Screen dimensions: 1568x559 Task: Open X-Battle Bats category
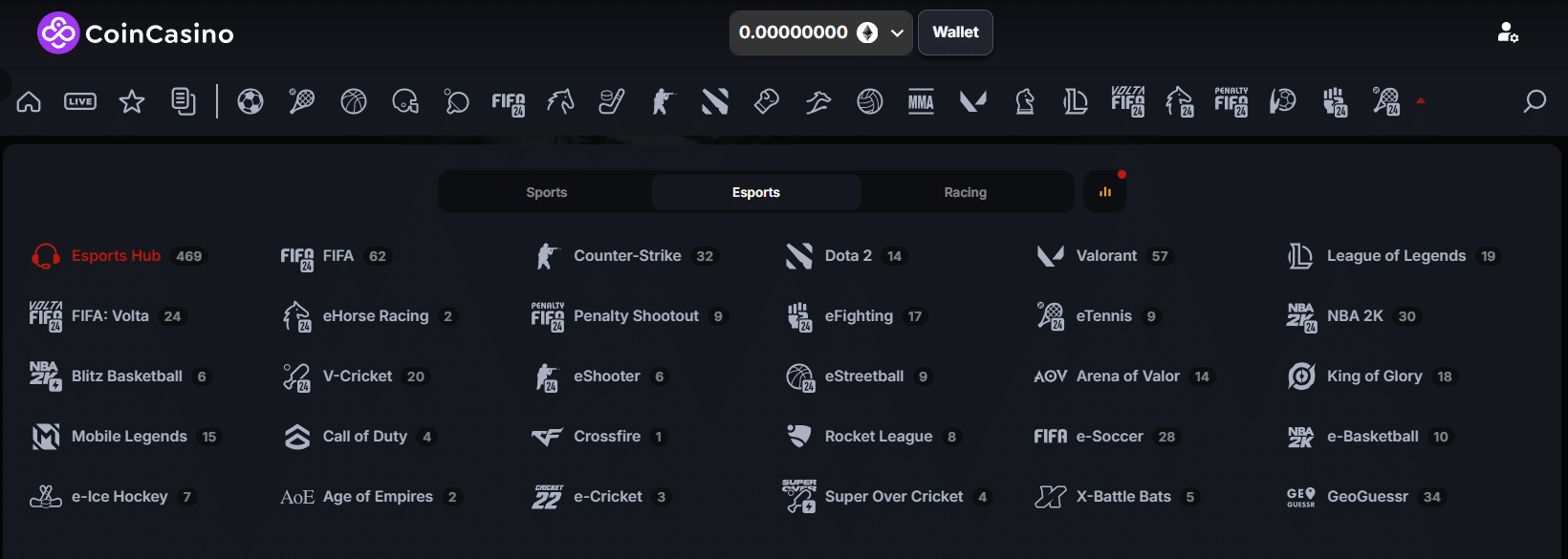(1118, 497)
